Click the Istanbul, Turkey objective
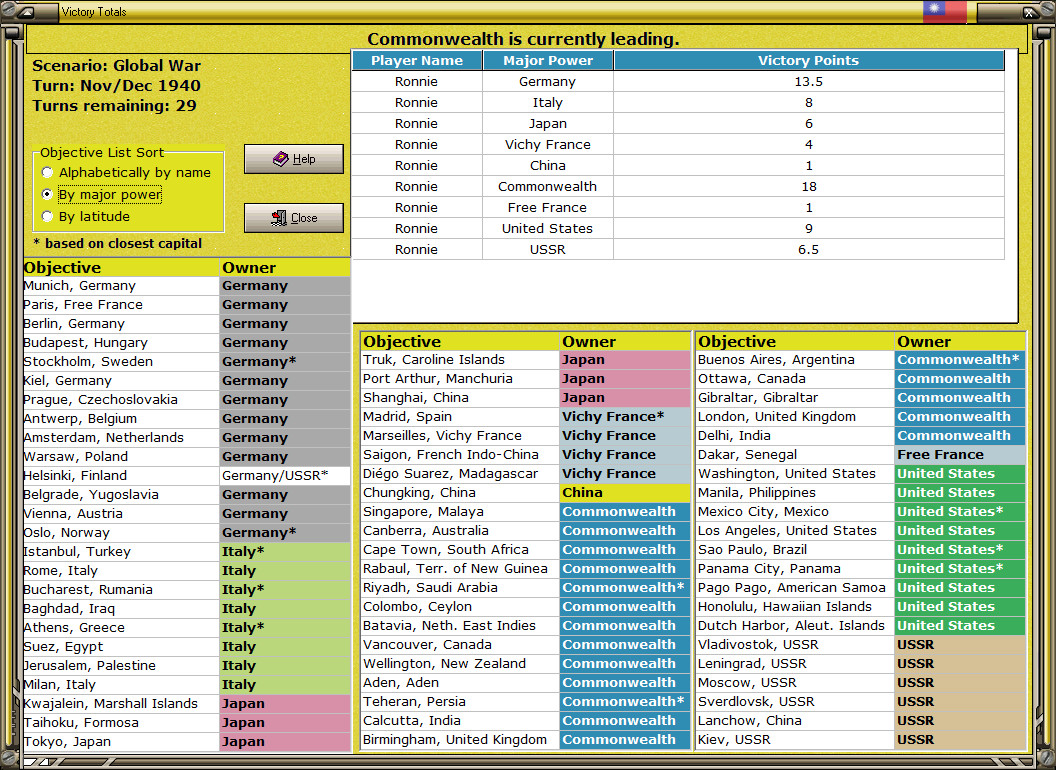 pyautogui.click(x=121, y=552)
